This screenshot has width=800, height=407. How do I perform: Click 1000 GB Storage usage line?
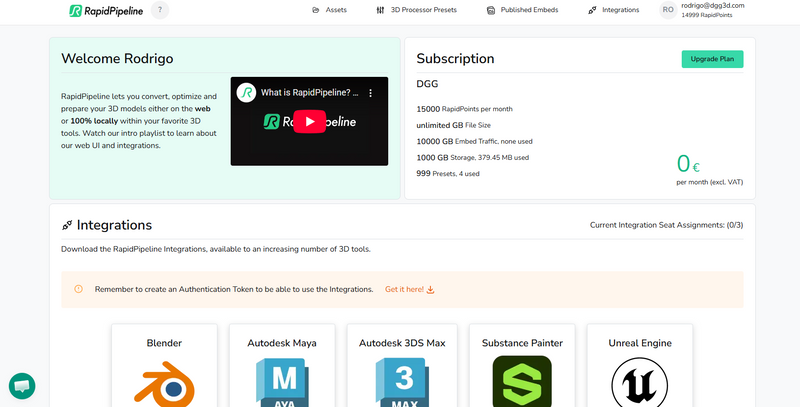tap(472, 158)
